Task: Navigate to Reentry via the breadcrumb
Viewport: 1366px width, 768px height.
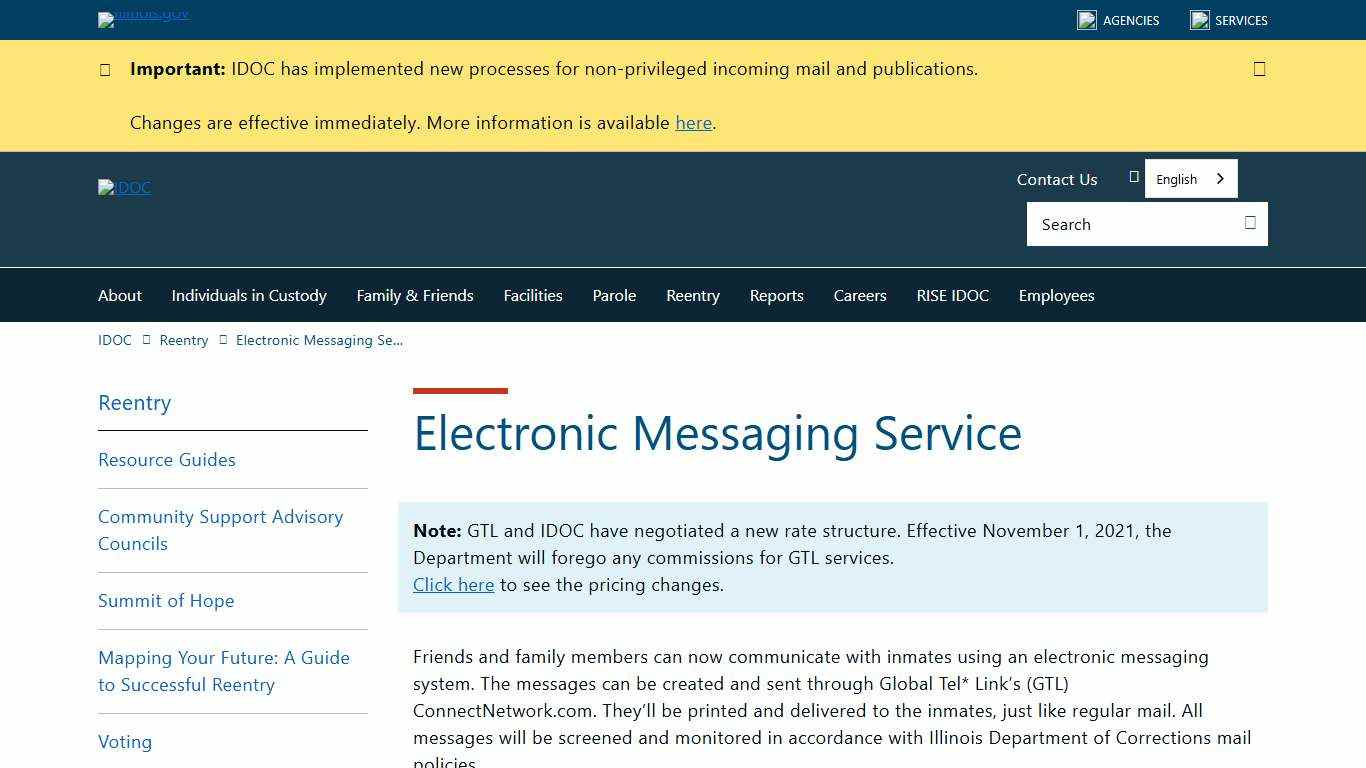Action: (x=184, y=340)
